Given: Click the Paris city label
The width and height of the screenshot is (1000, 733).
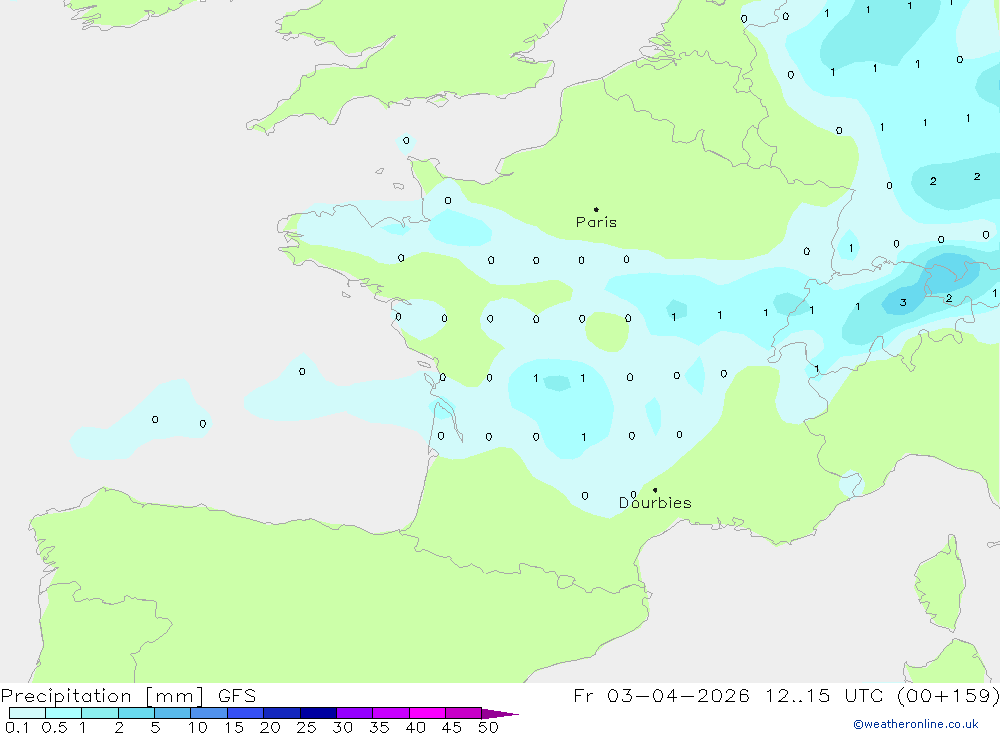Looking at the screenshot, I should pyautogui.click(x=596, y=222).
